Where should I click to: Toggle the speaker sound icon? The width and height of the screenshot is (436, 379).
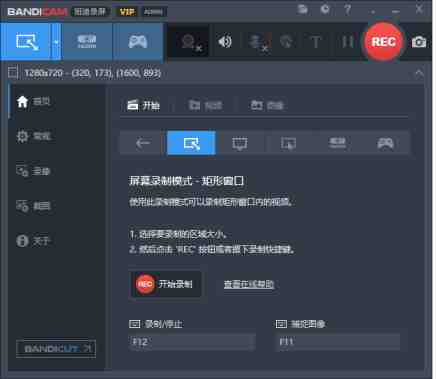coord(225,42)
